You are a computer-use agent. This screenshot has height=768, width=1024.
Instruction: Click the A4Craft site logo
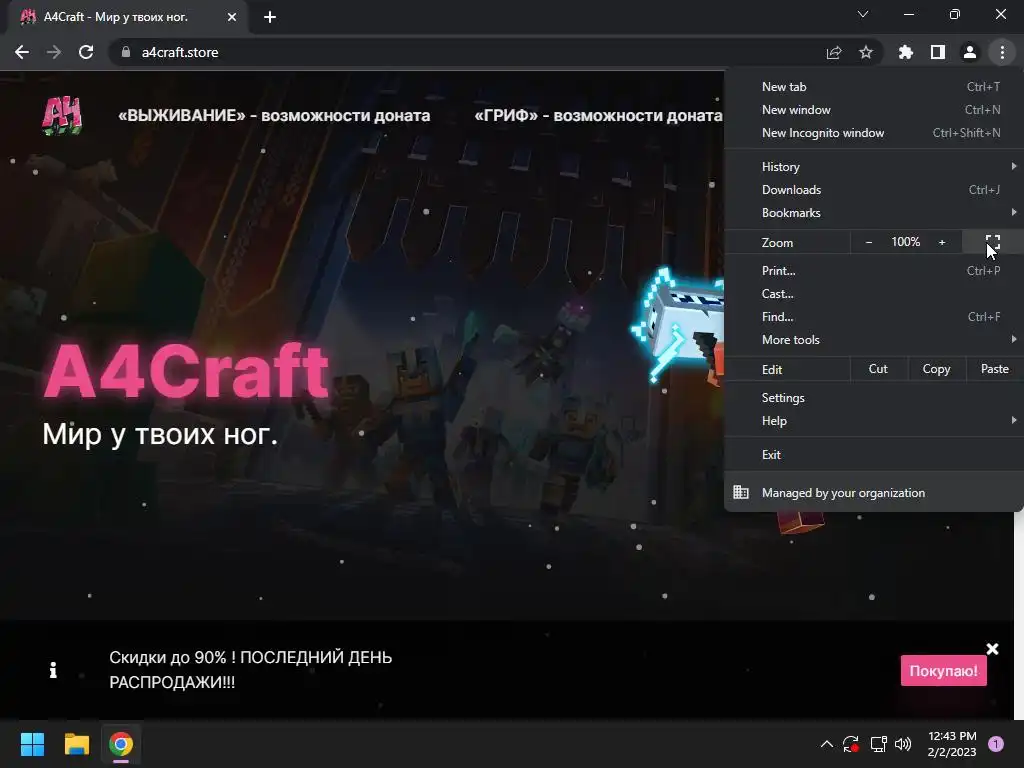(62, 116)
